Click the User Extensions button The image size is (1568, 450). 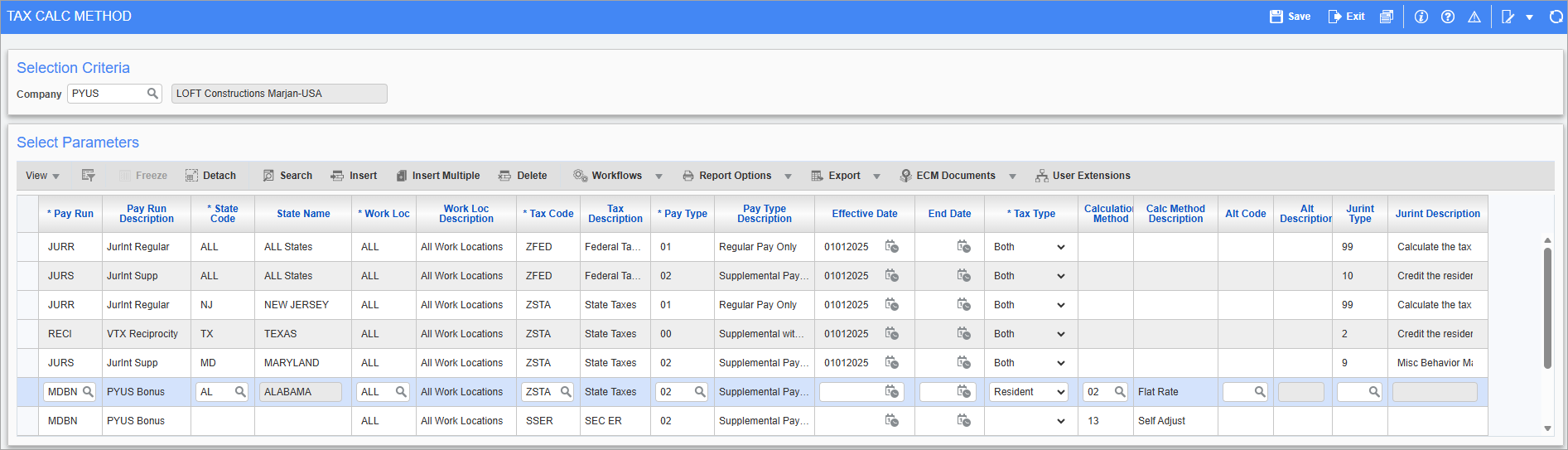tap(1083, 176)
